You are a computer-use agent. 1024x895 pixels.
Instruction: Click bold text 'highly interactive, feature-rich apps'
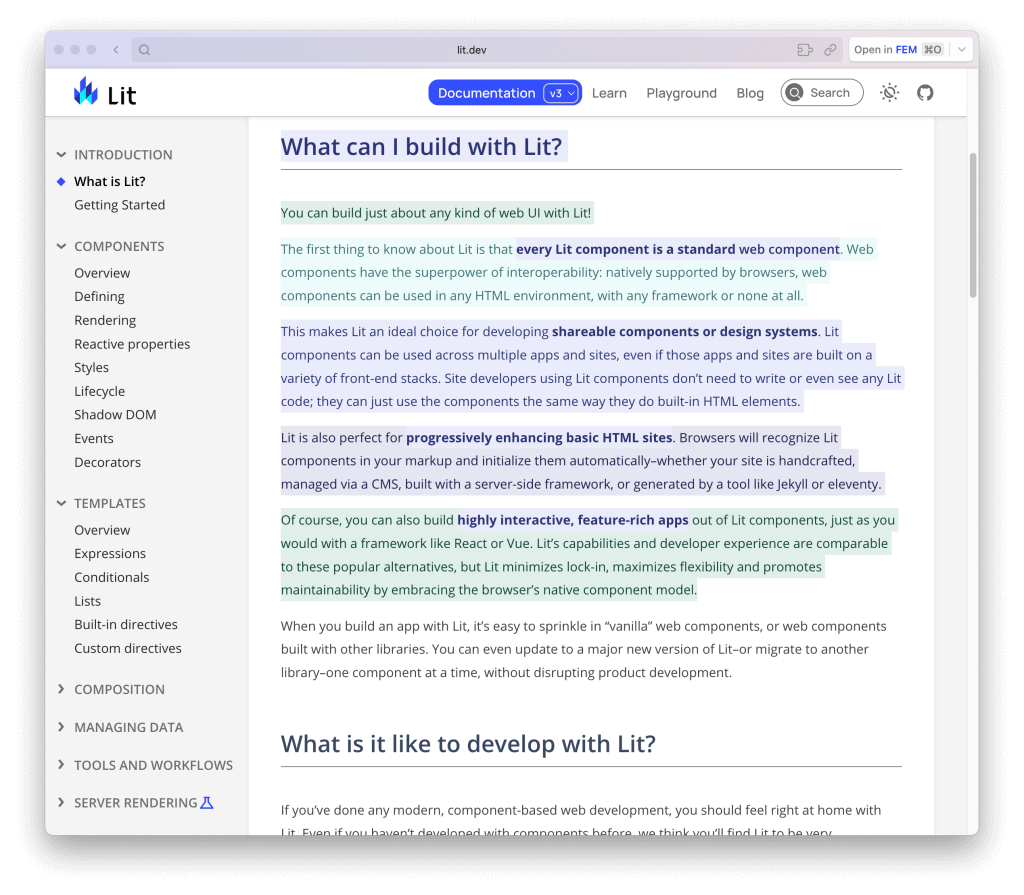[x=573, y=520]
